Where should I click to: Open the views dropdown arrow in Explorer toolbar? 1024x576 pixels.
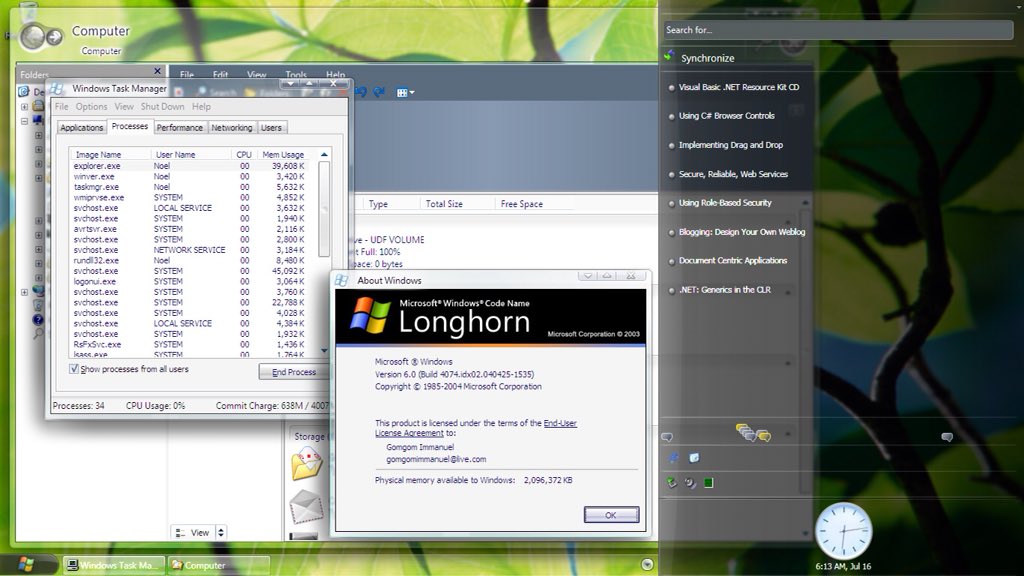411,93
